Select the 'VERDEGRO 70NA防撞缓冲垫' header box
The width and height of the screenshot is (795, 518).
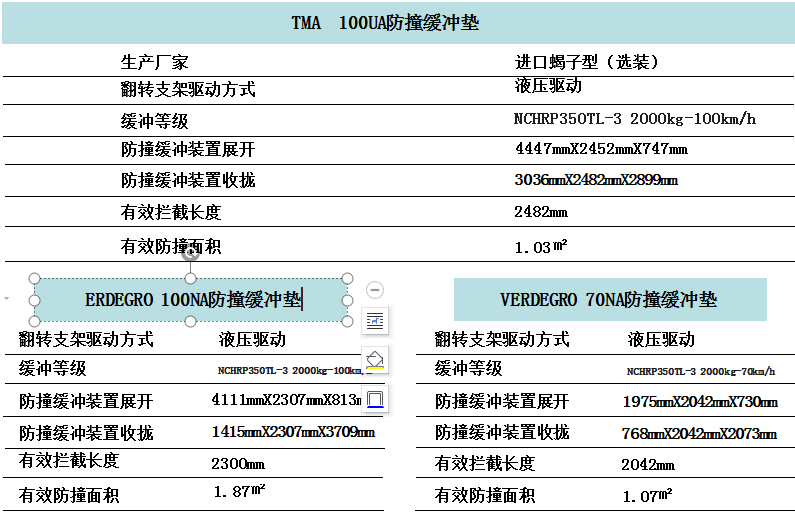click(610, 300)
